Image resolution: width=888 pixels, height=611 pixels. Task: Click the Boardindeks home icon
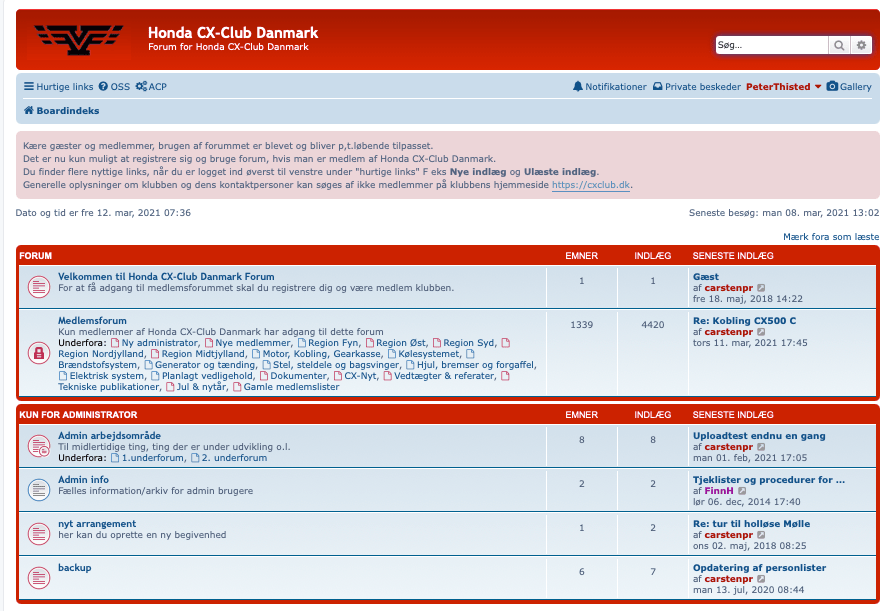click(28, 110)
